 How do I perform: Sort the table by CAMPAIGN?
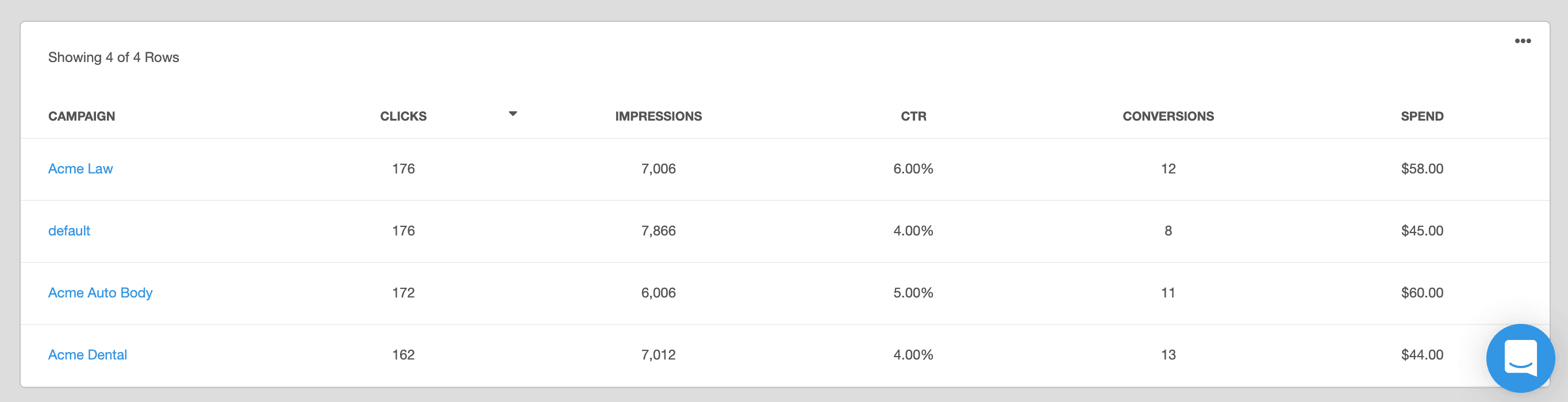(82, 115)
